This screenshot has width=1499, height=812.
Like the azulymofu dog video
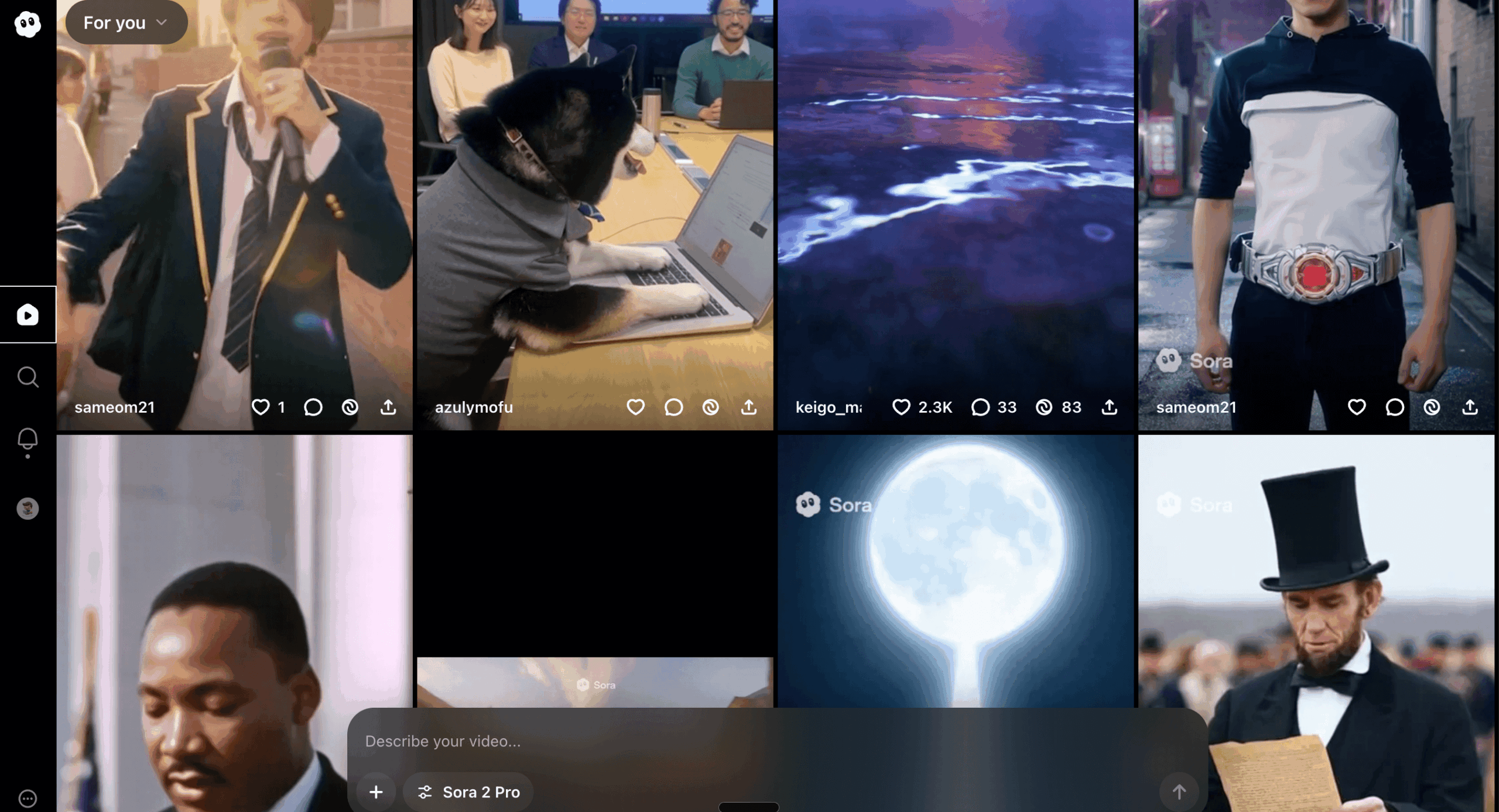tap(635, 407)
